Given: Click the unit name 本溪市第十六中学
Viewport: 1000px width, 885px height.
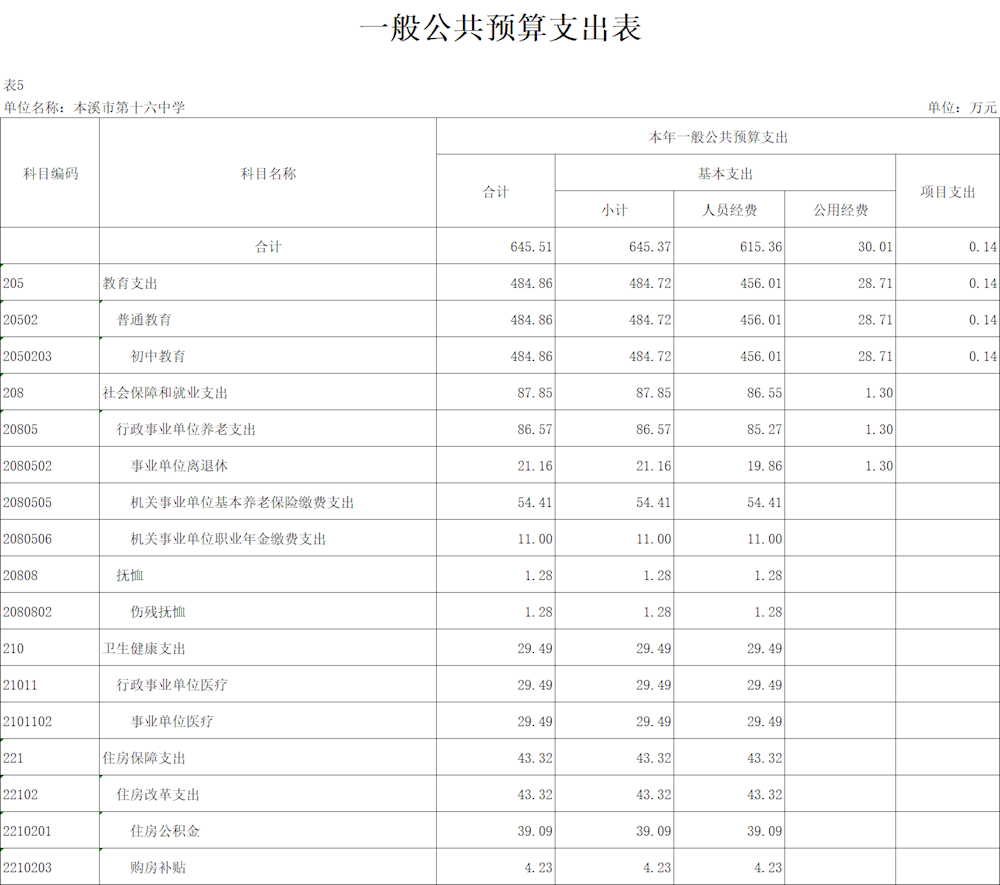Looking at the screenshot, I should [x=129, y=107].
